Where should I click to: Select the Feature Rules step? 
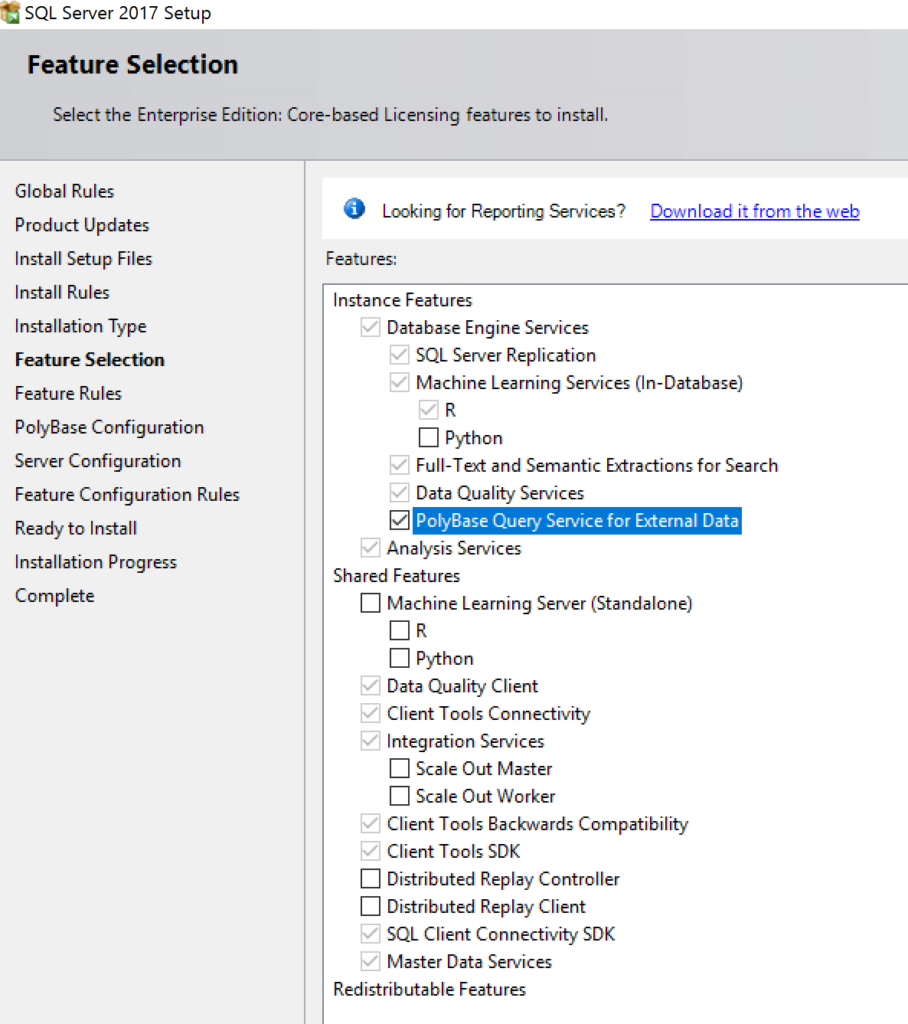coord(69,394)
